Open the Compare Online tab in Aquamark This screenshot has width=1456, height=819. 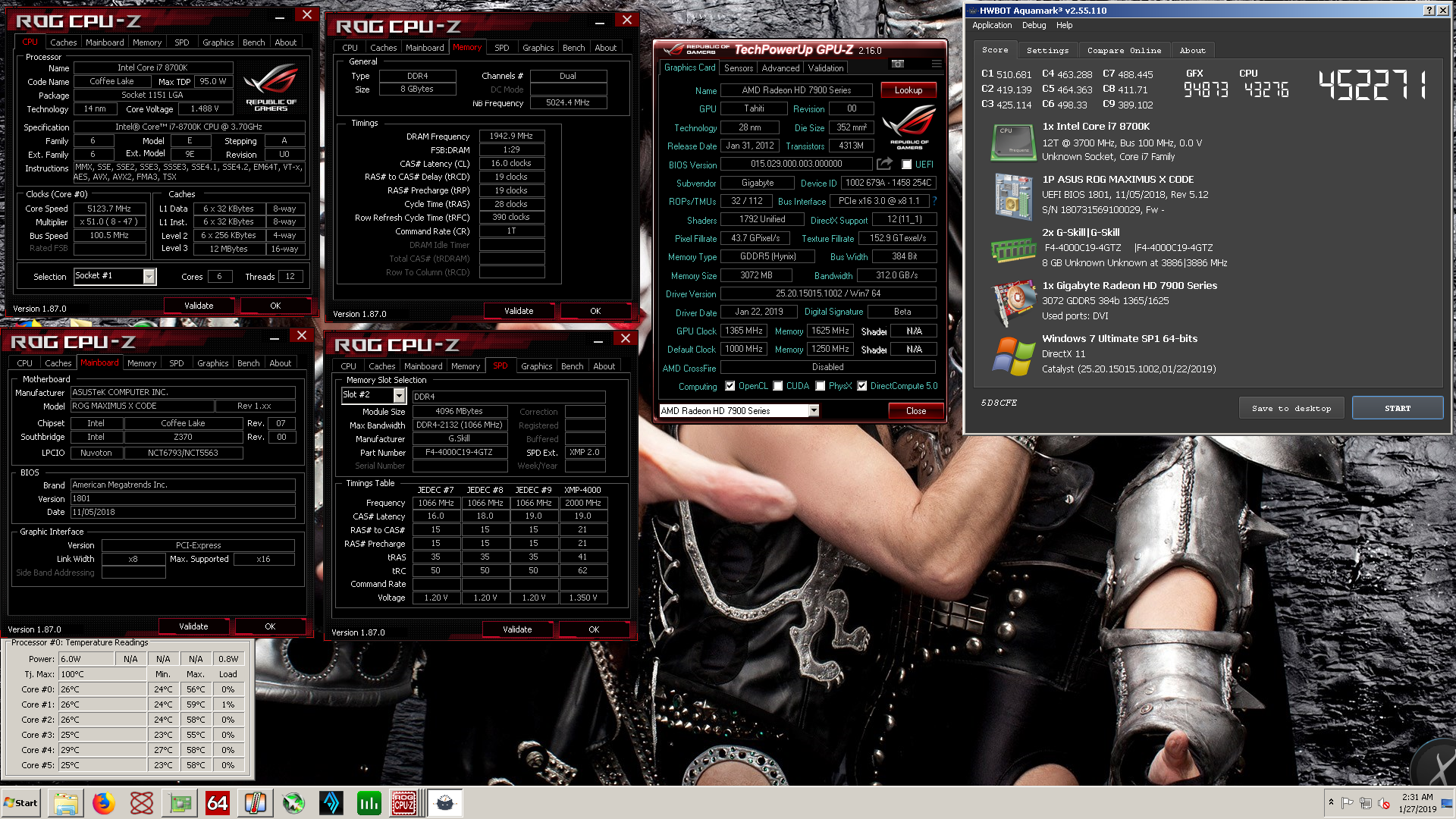1124,50
